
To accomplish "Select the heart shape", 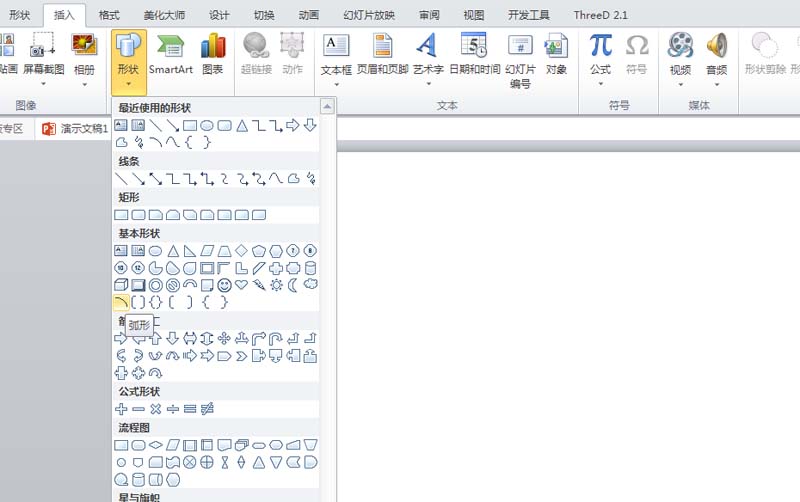I will coord(241,285).
